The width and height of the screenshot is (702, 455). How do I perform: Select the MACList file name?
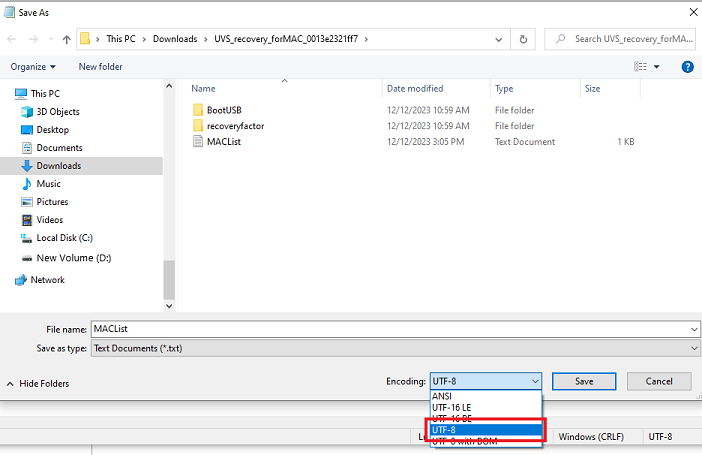click(x=224, y=142)
